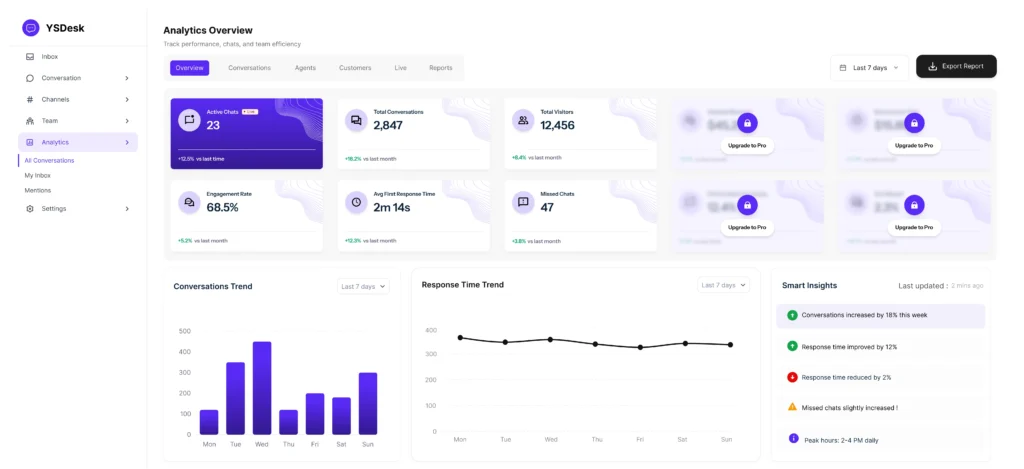The width and height of the screenshot is (1024, 469).
Task: Open Response Time Trend period dropdown
Action: pos(723,285)
